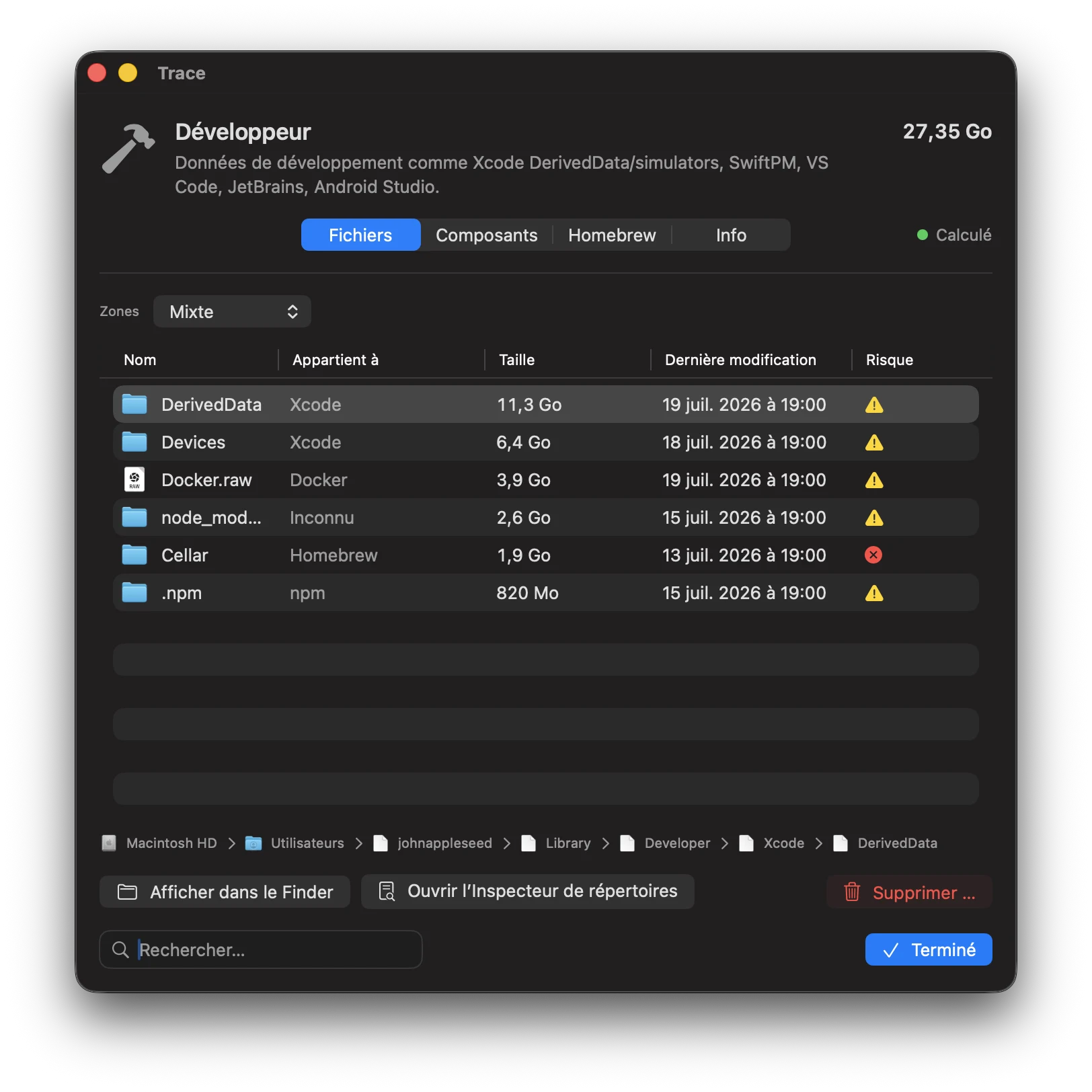Sort by the Taille column header

click(x=516, y=360)
